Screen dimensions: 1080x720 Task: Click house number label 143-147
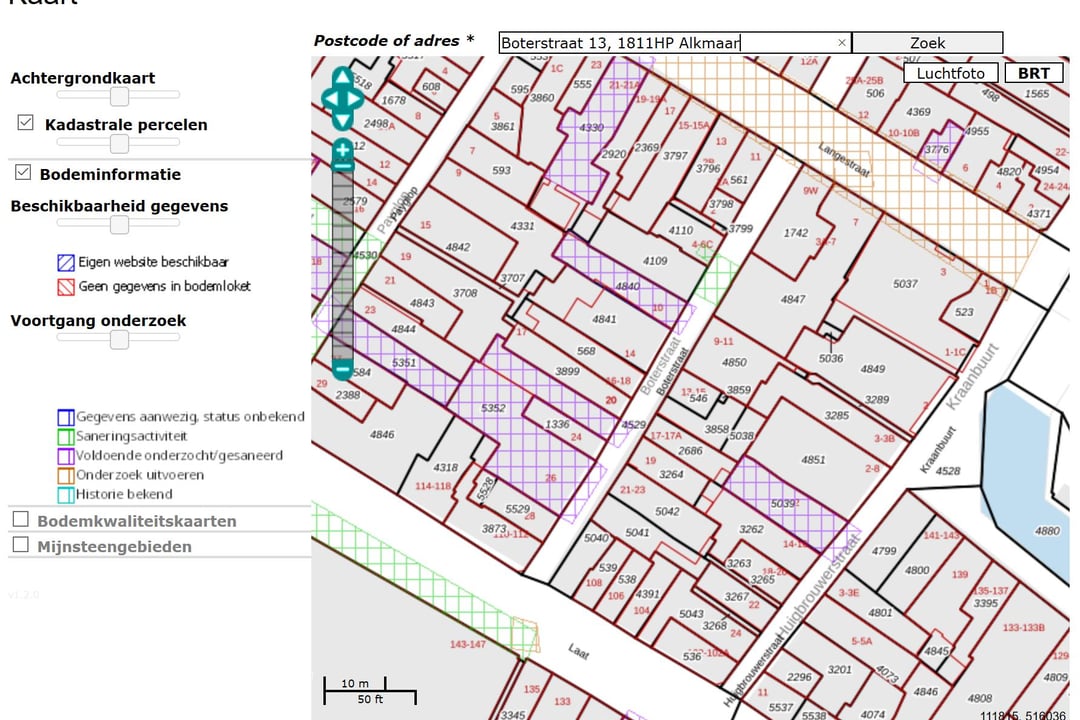(x=468, y=644)
